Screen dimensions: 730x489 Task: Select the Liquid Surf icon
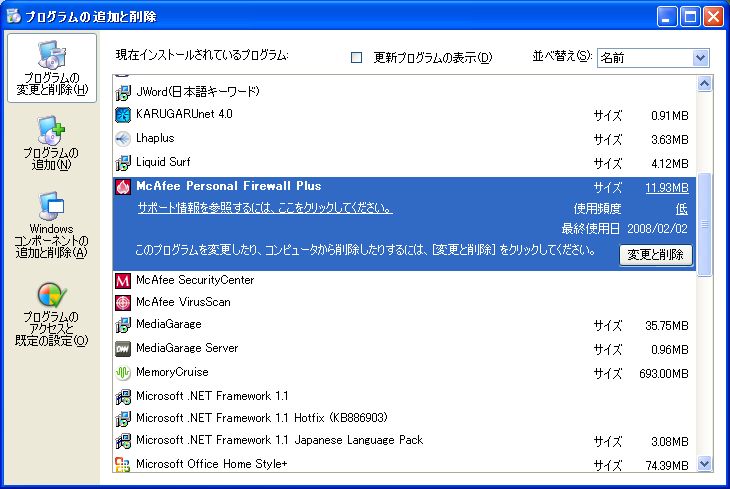(x=123, y=163)
